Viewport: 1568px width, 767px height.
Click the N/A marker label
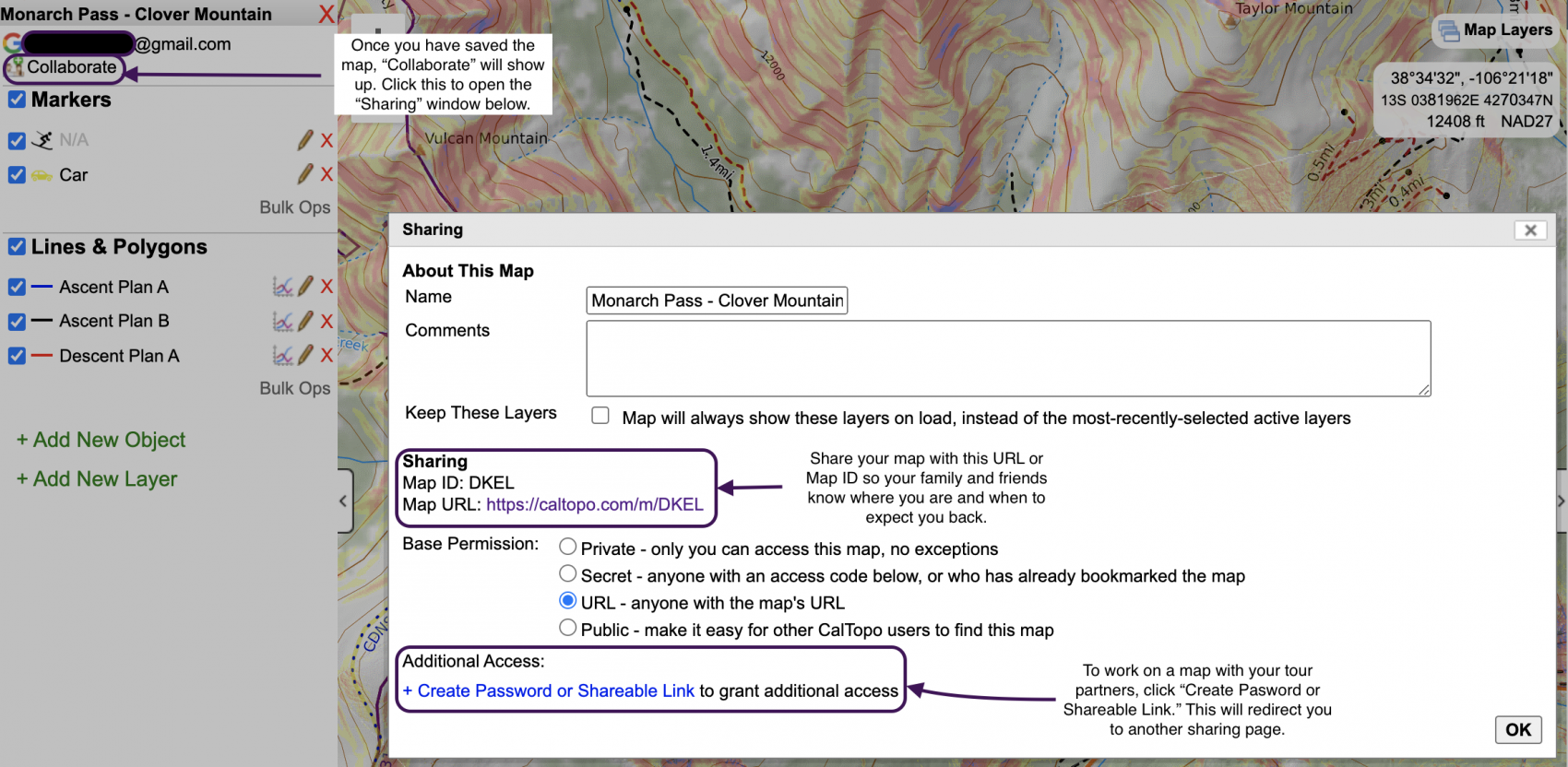[74, 140]
